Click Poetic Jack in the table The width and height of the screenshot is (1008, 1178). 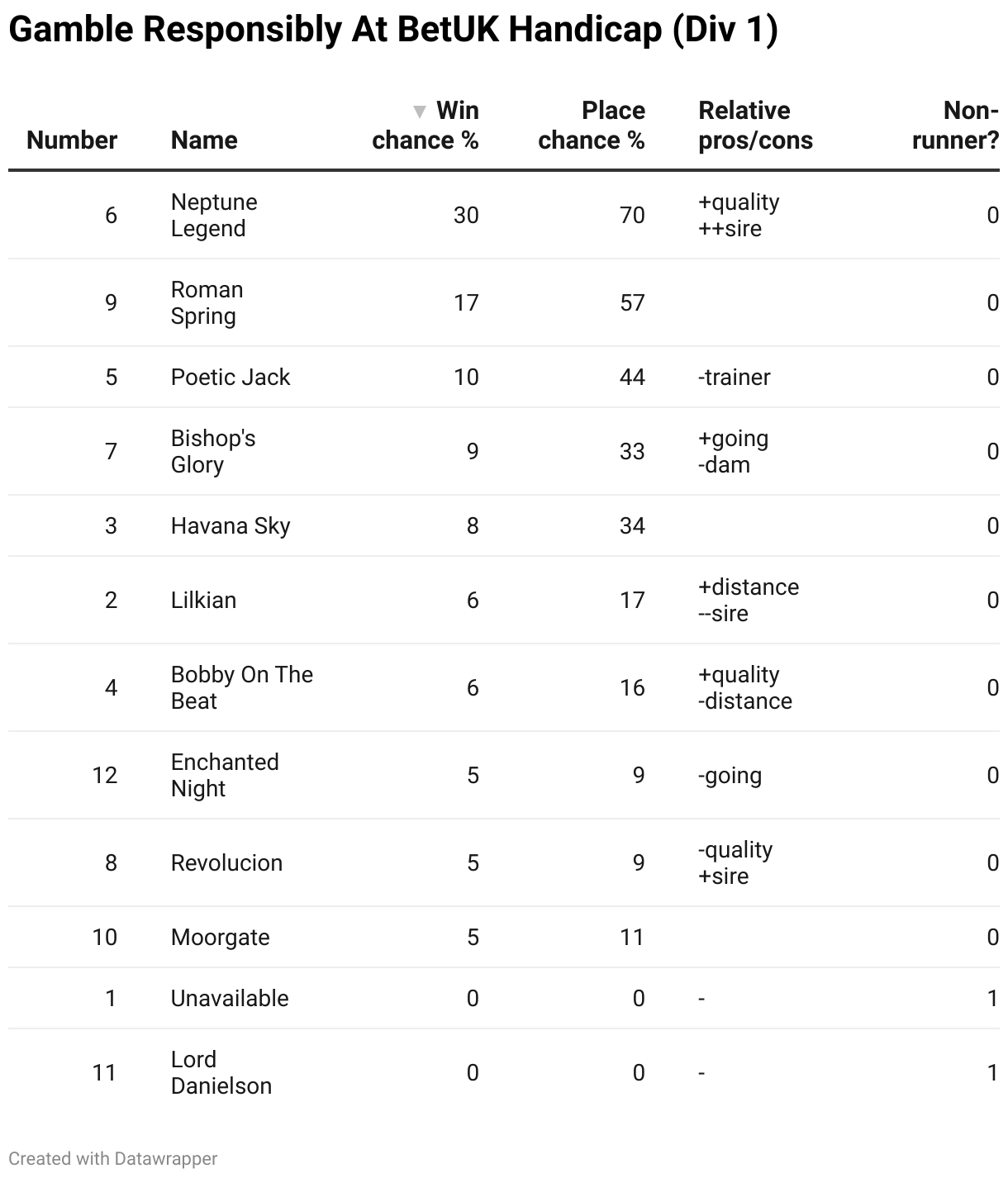[231, 378]
